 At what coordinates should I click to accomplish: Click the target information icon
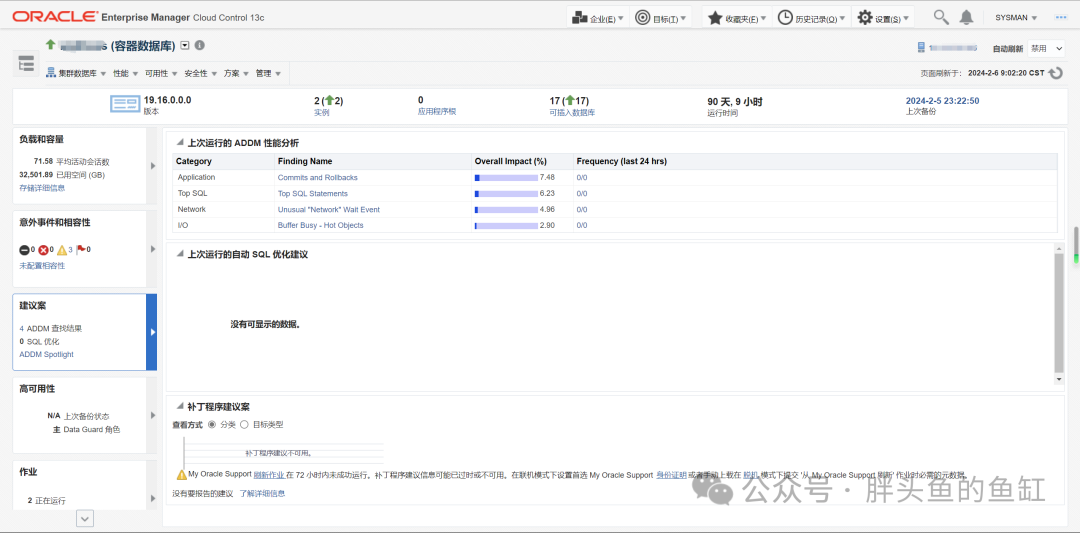(200, 45)
